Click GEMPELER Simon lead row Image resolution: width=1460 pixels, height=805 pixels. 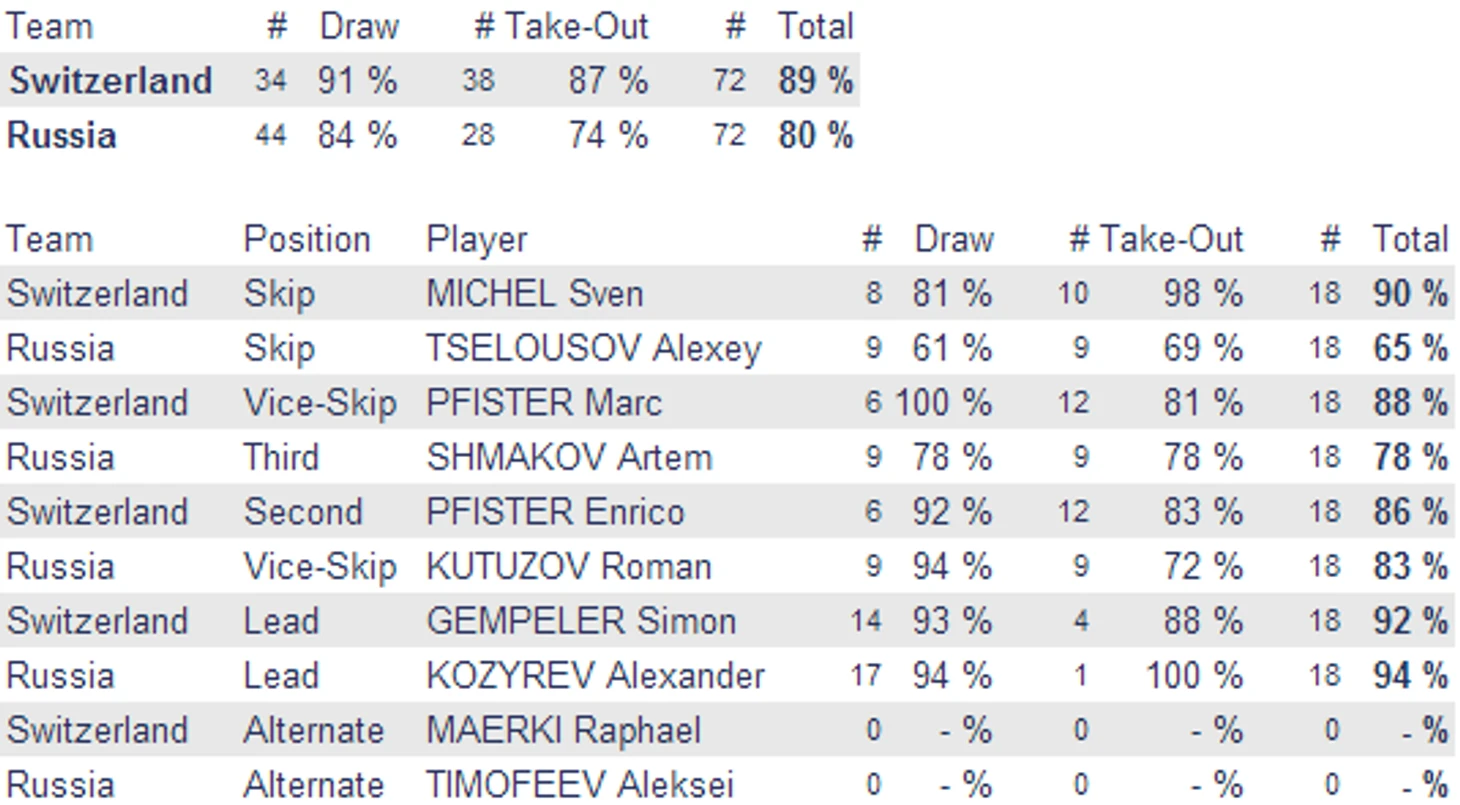[727, 620]
